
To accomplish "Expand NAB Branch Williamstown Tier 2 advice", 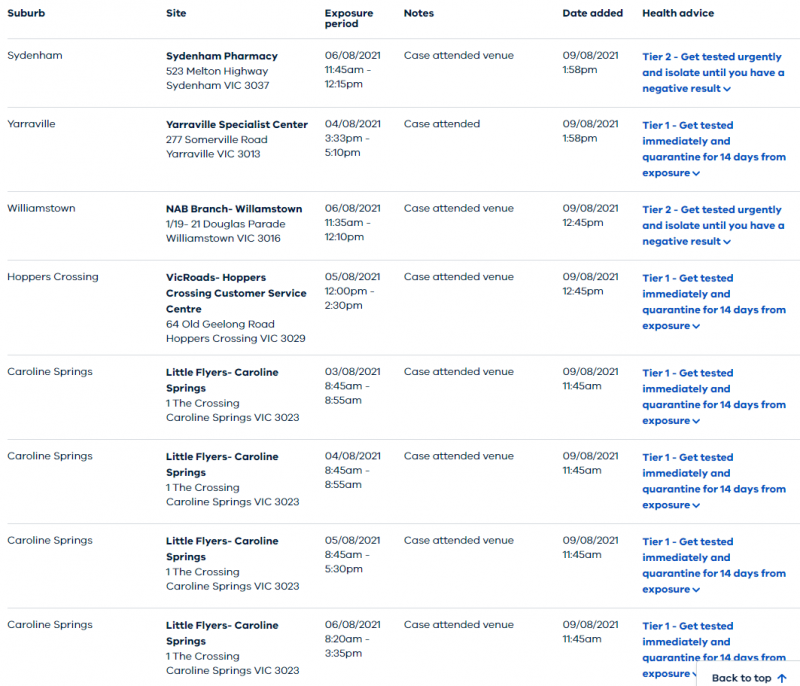I will 713,226.
